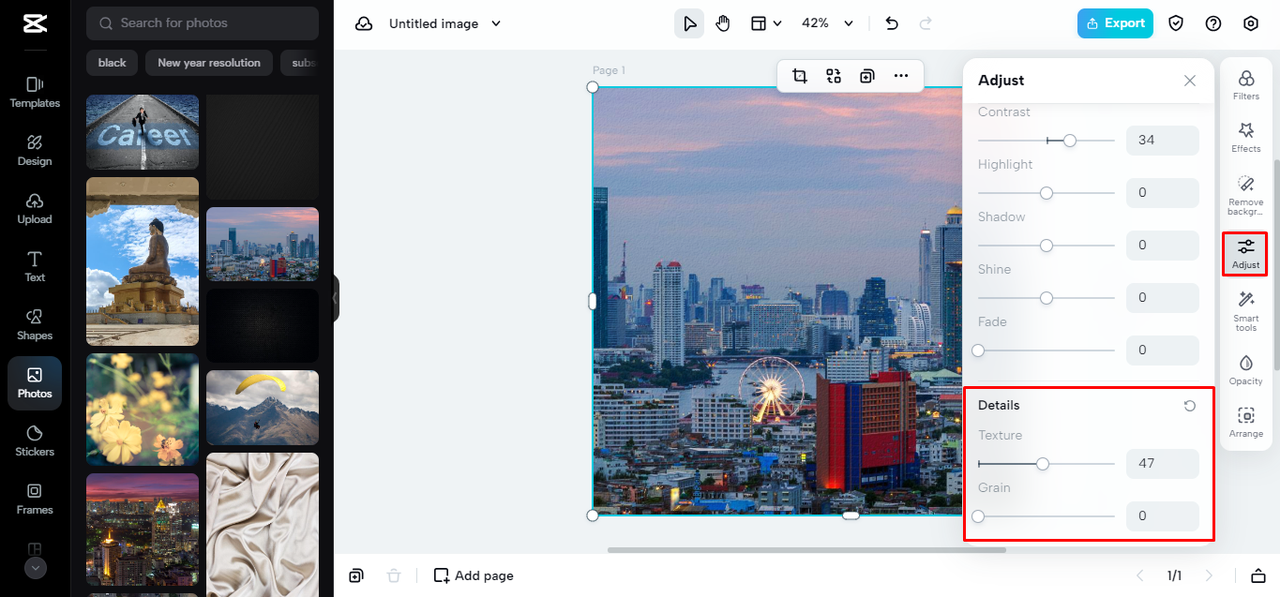Viewport: 1280px width, 597px height.
Task: Click the Shadow value field
Action: click(x=1162, y=245)
